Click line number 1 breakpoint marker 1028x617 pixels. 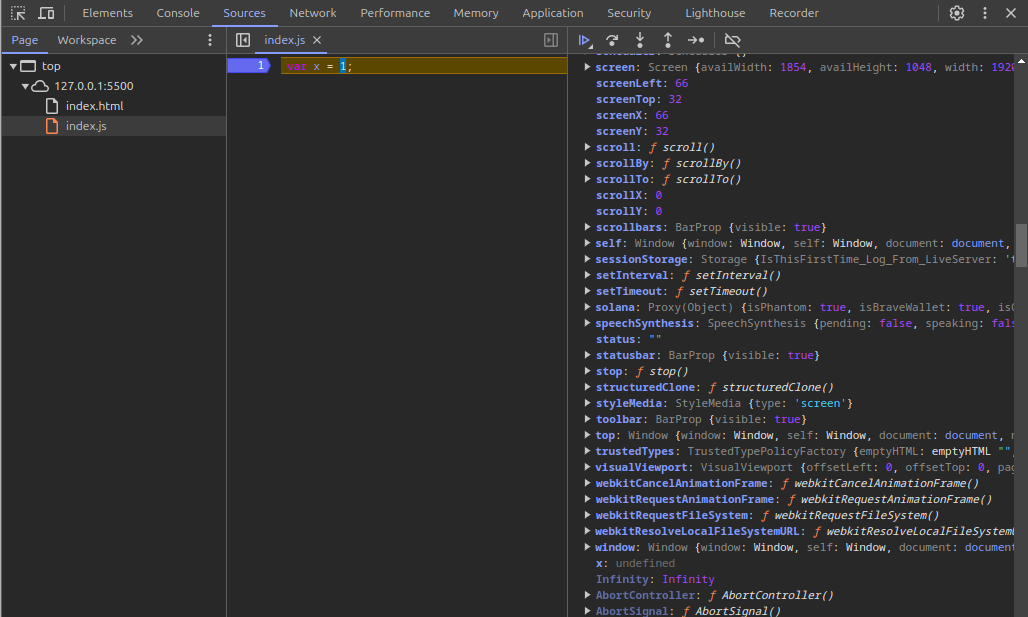point(248,66)
